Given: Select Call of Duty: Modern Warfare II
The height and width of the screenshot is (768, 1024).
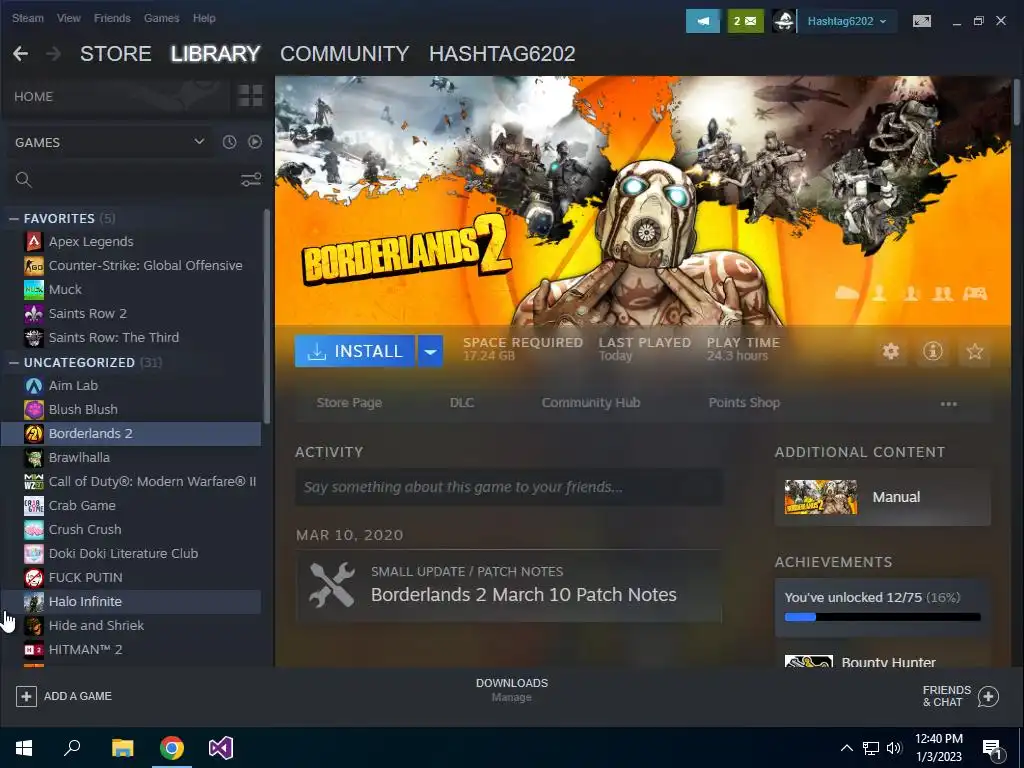Looking at the screenshot, I should click(131, 481).
